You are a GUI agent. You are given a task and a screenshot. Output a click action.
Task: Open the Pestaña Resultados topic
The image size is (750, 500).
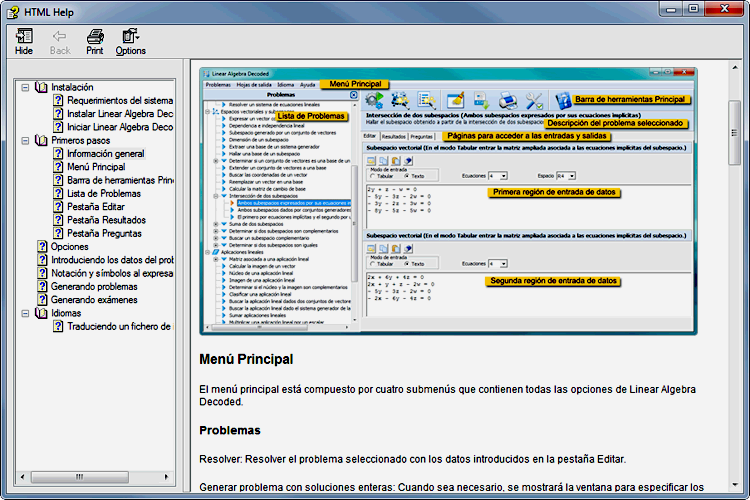[x=106, y=220]
